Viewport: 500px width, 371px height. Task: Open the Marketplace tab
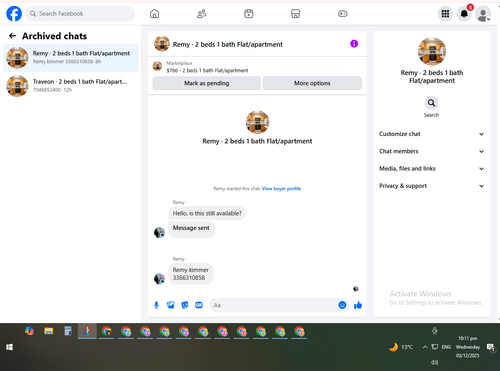pos(296,14)
